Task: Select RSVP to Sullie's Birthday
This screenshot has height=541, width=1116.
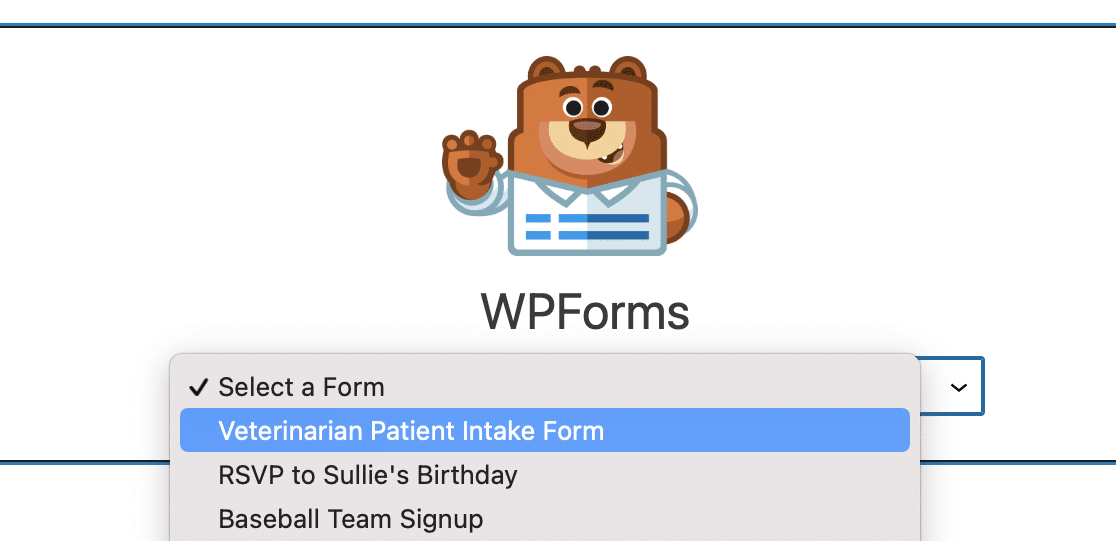Action: coord(367,475)
